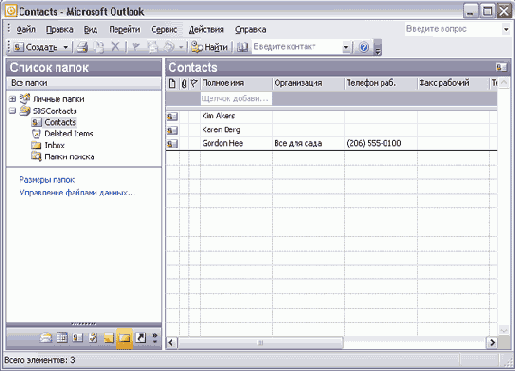
Task: Click the Help question mark icon
Action: pyautogui.click(x=364, y=47)
